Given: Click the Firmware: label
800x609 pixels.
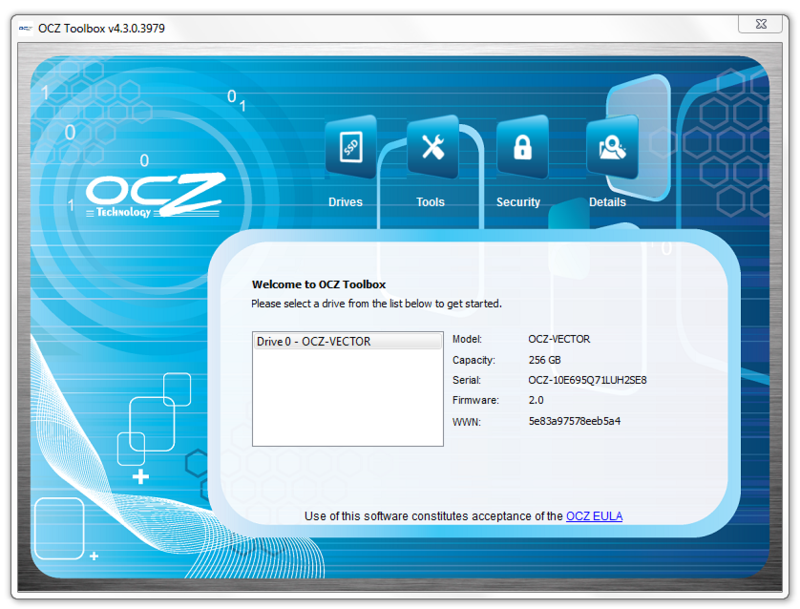Looking at the screenshot, I should click(476, 400).
